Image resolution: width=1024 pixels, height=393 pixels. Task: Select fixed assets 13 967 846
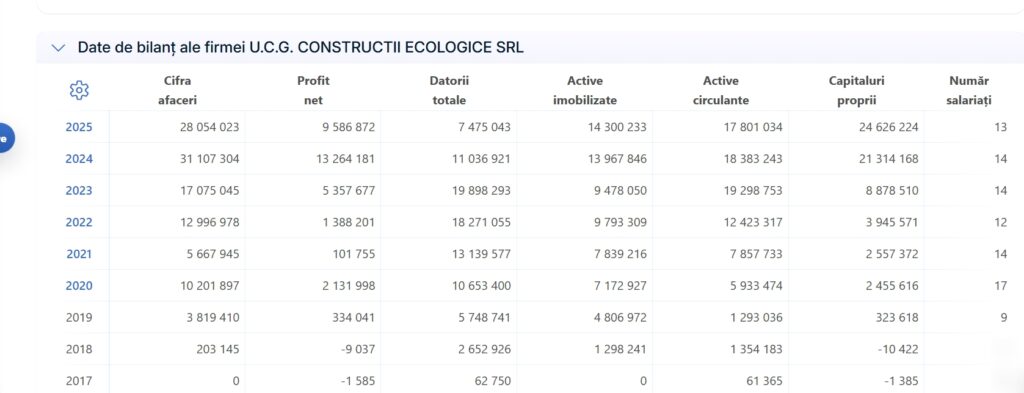coord(617,159)
